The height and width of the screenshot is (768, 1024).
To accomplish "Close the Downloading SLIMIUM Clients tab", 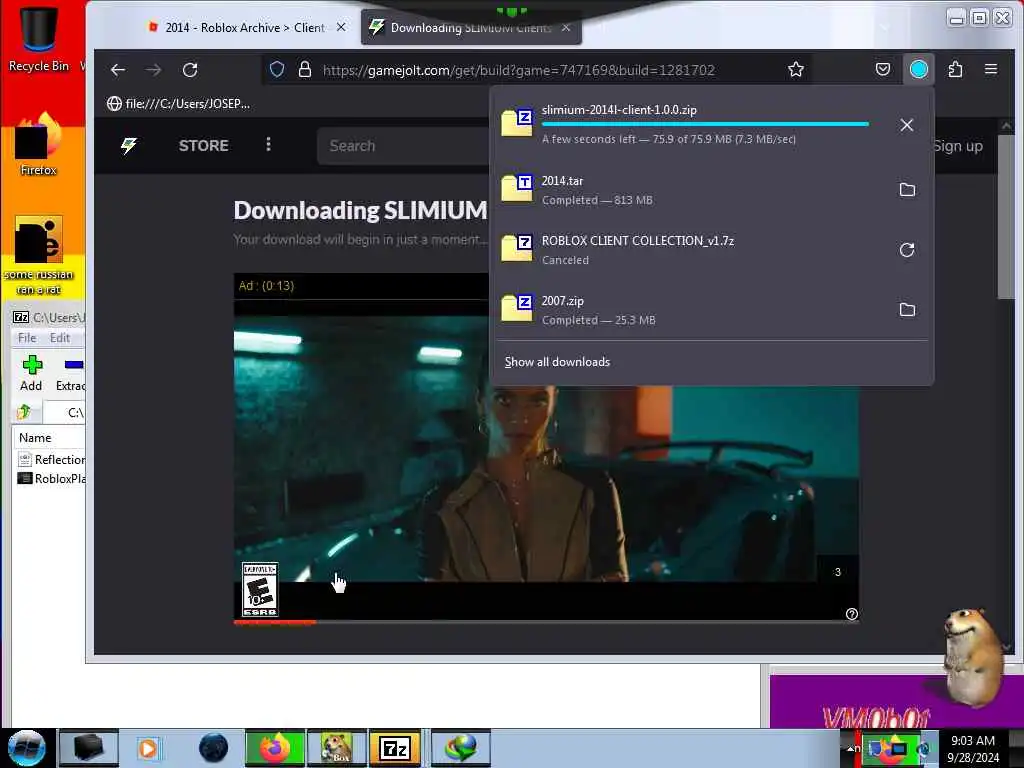I will click(566, 27).
